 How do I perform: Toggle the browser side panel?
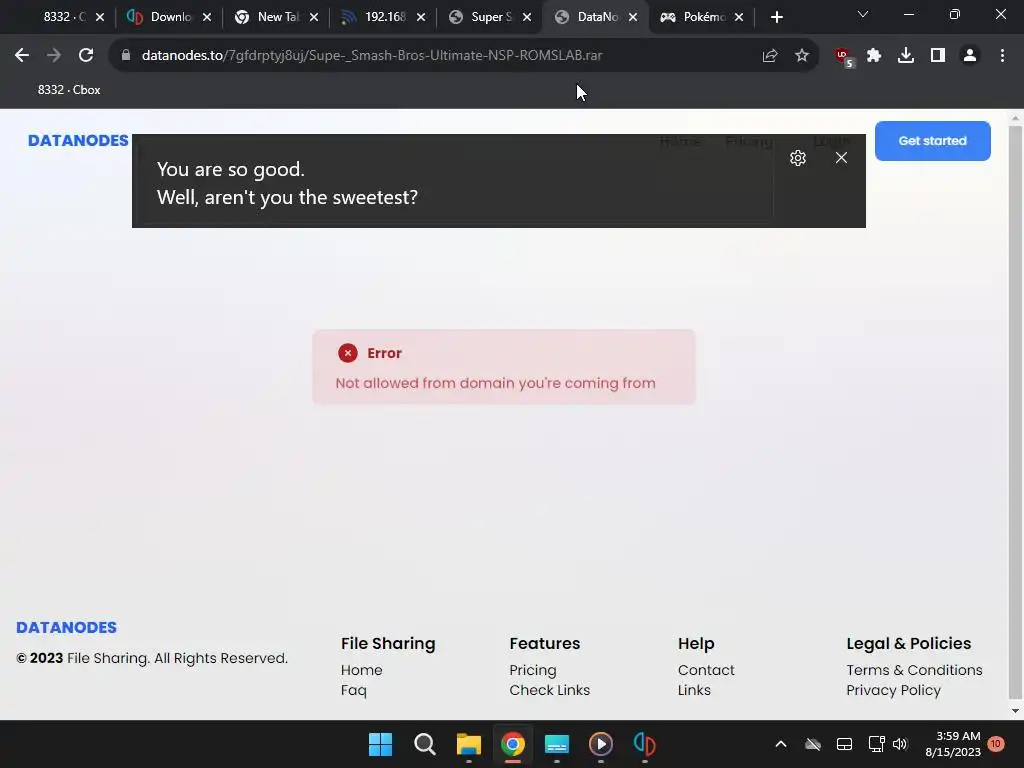[938, 56]
